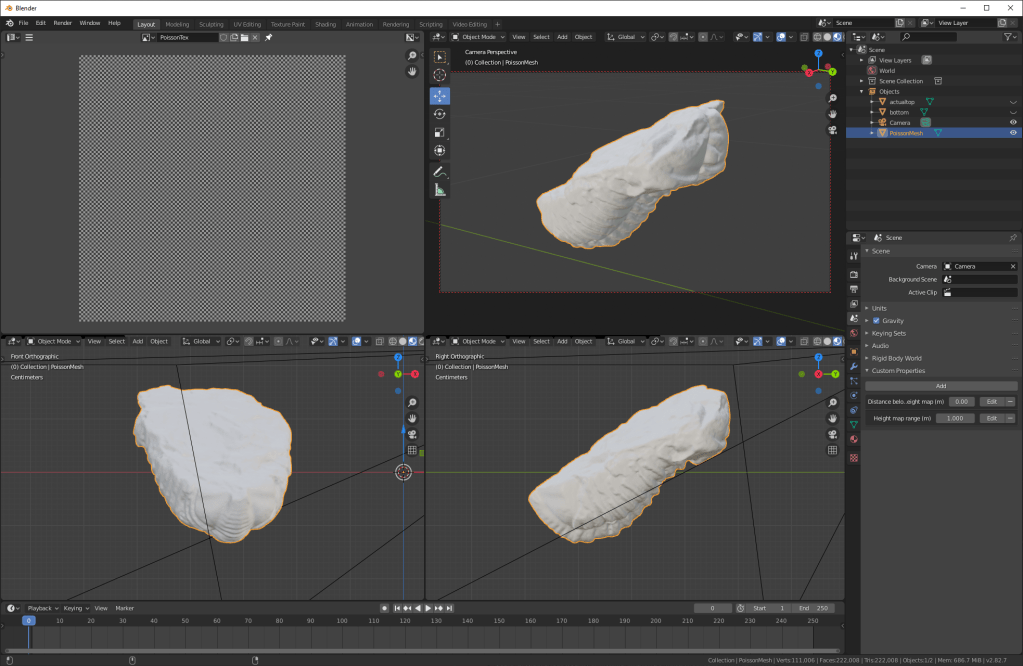Expand the Units panel
The width and height of the screenshot is (1023, 666).
click(879, 308)
